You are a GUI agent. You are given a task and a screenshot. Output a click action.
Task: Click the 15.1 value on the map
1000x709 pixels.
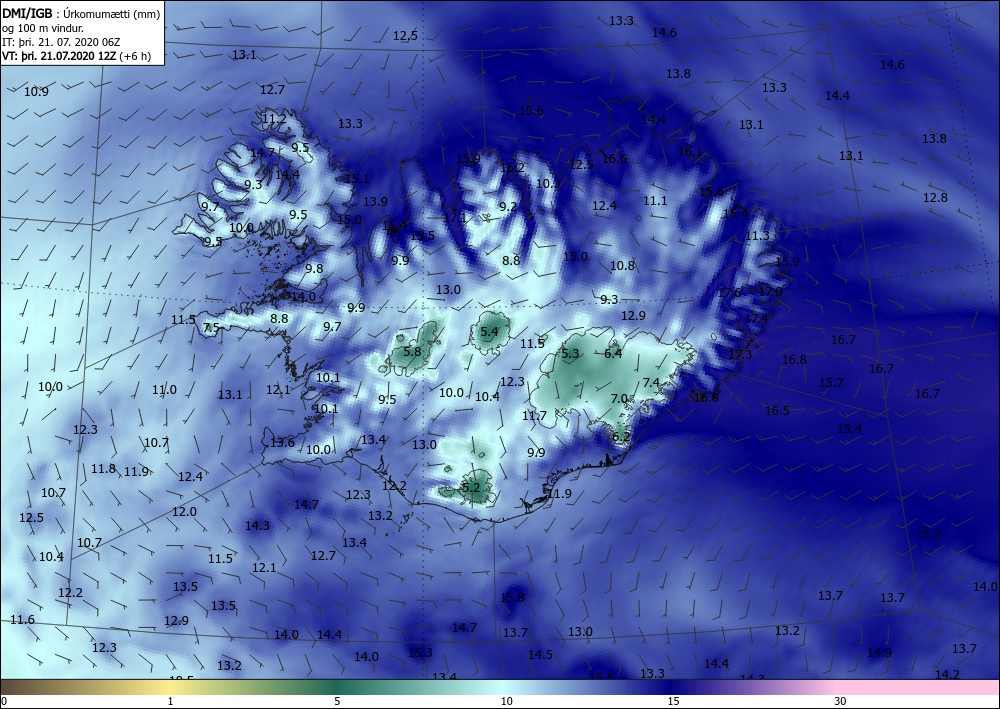357,179
